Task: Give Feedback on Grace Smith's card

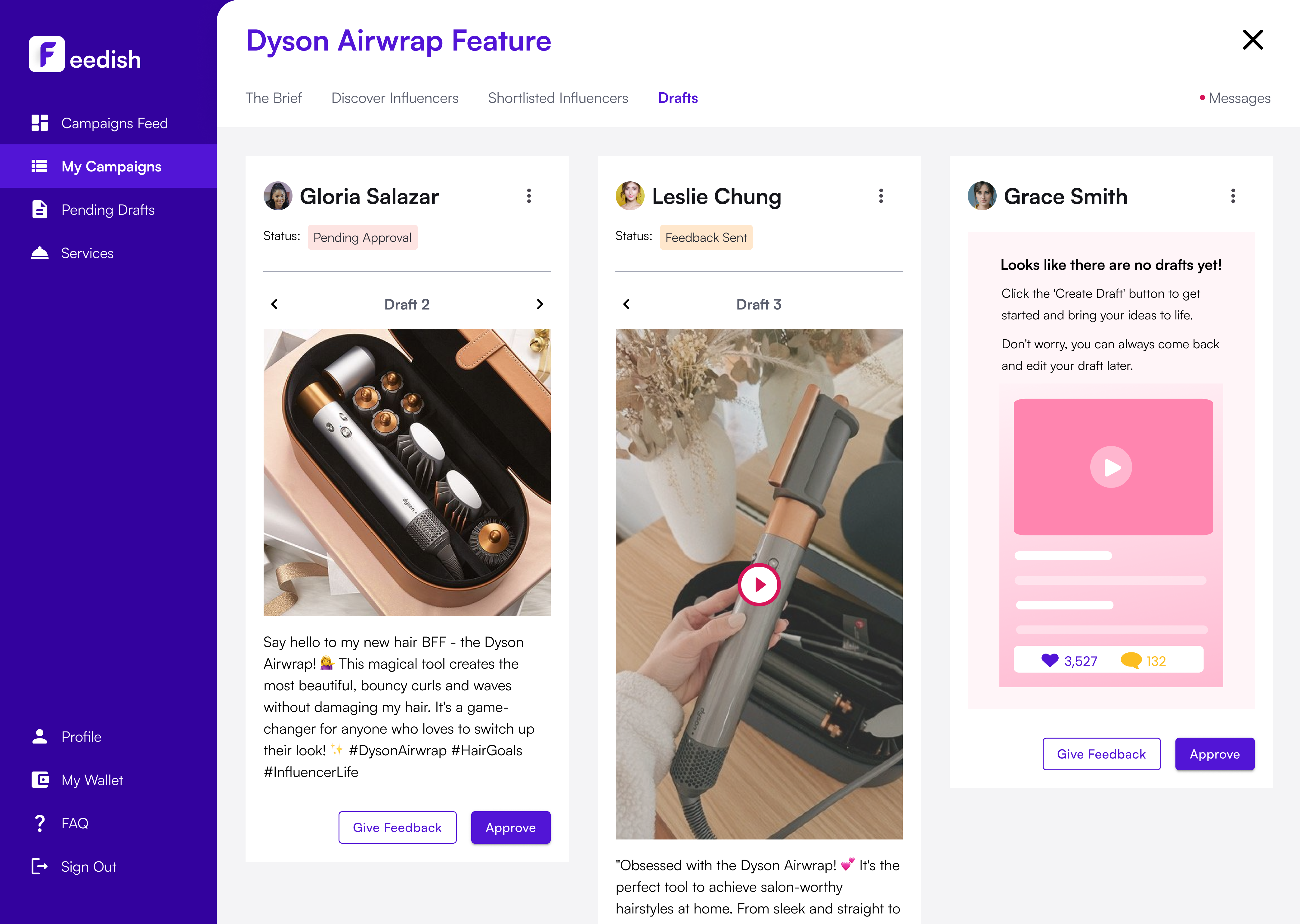Action: click(x=1101, y=754)
